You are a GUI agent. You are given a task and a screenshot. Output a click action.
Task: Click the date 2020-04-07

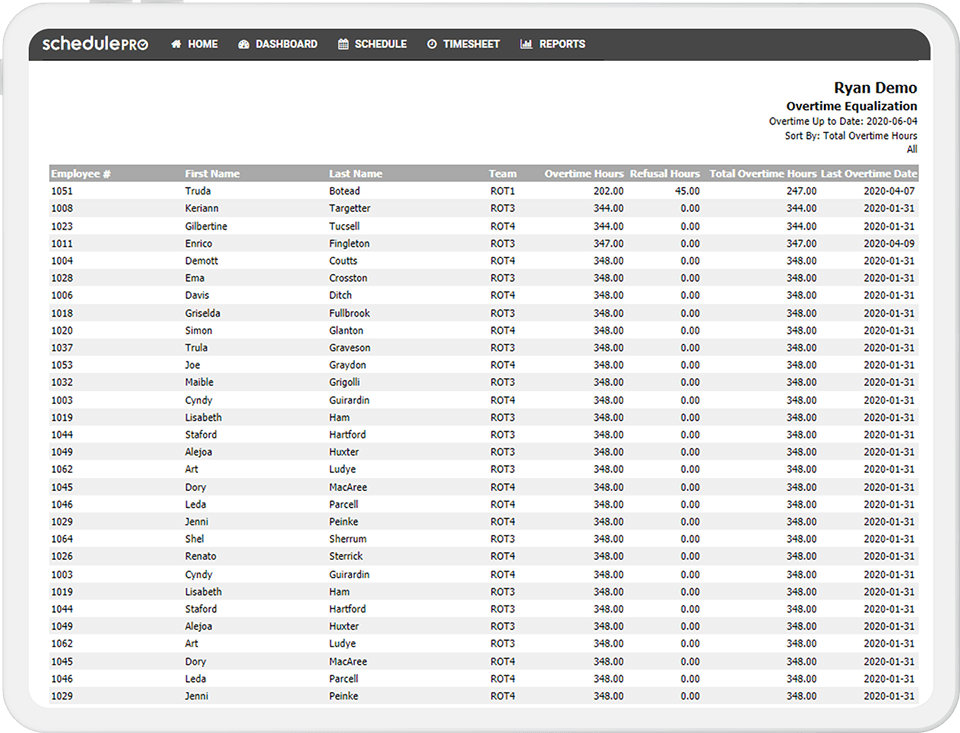889,191
